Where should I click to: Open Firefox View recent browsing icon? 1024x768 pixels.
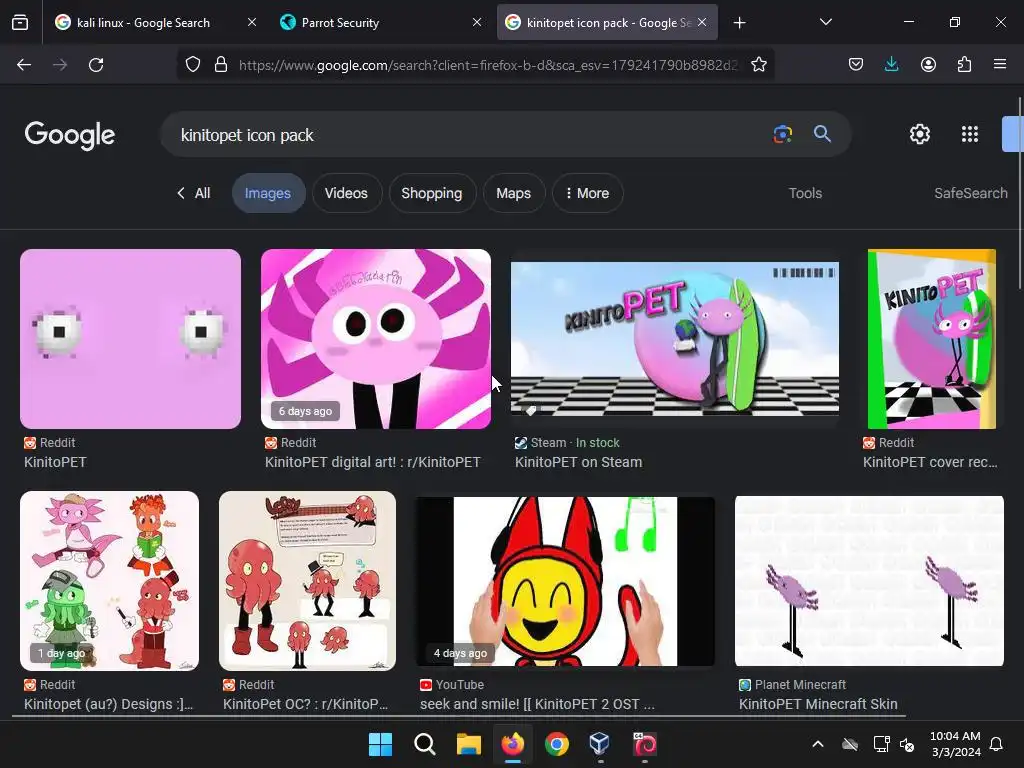point(20,22)
